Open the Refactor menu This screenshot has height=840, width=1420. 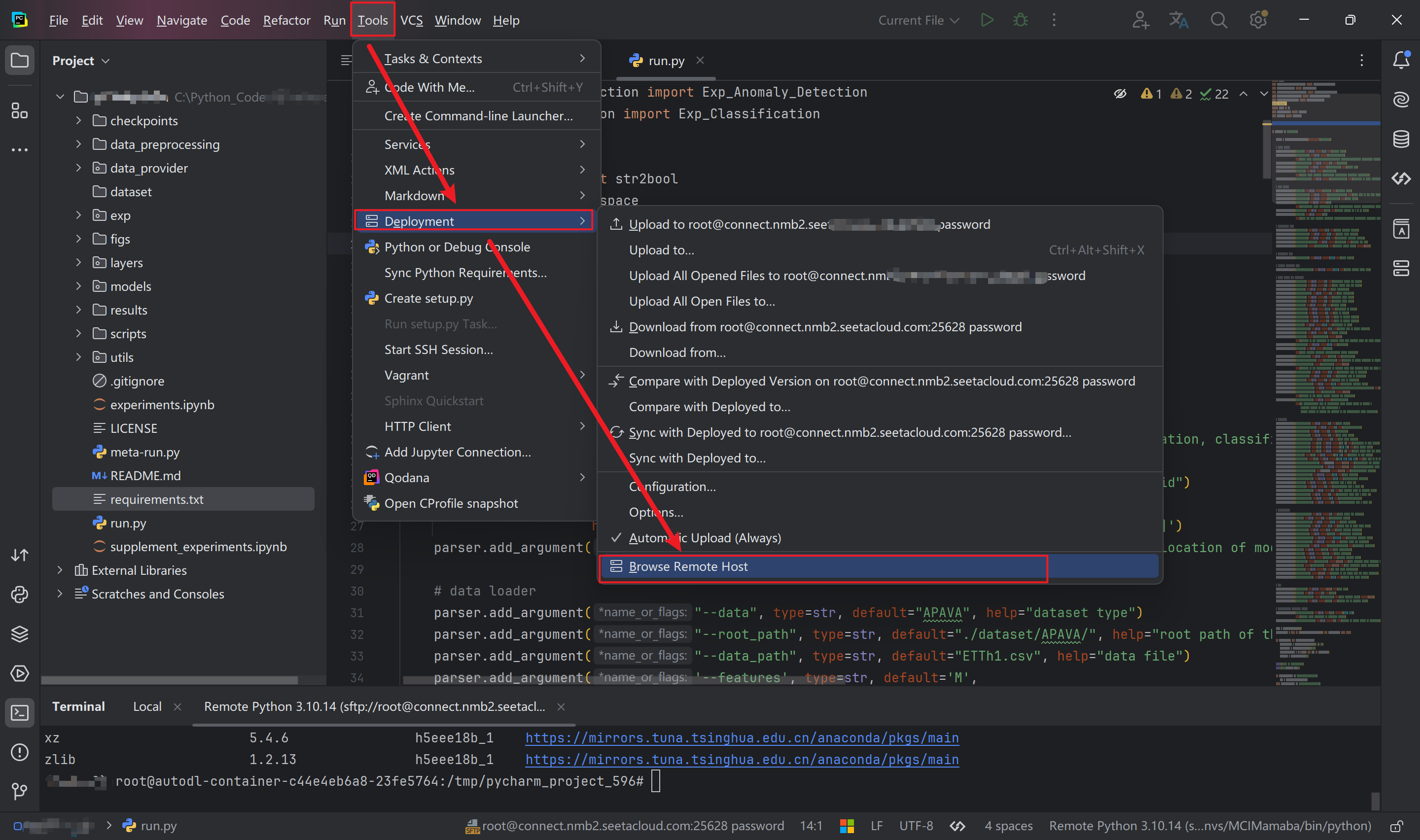(x=286, y=20)
